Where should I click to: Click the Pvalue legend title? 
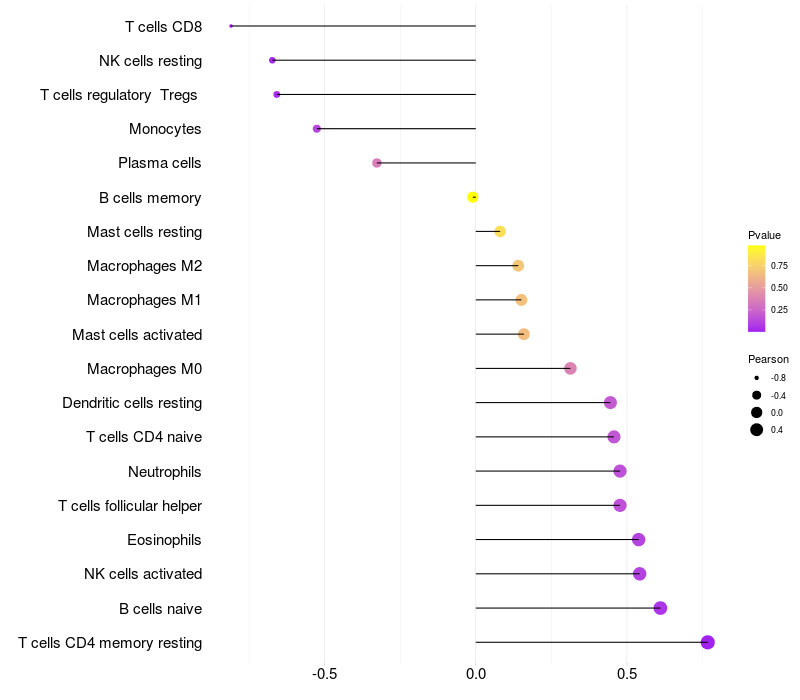pyautogui.click(x=764, y=235)
